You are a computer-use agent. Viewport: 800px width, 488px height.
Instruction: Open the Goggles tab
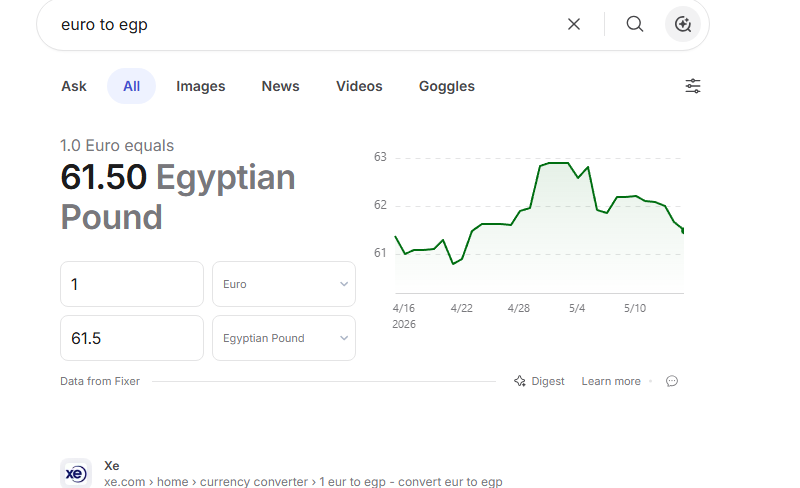click(x=447, y=86)
